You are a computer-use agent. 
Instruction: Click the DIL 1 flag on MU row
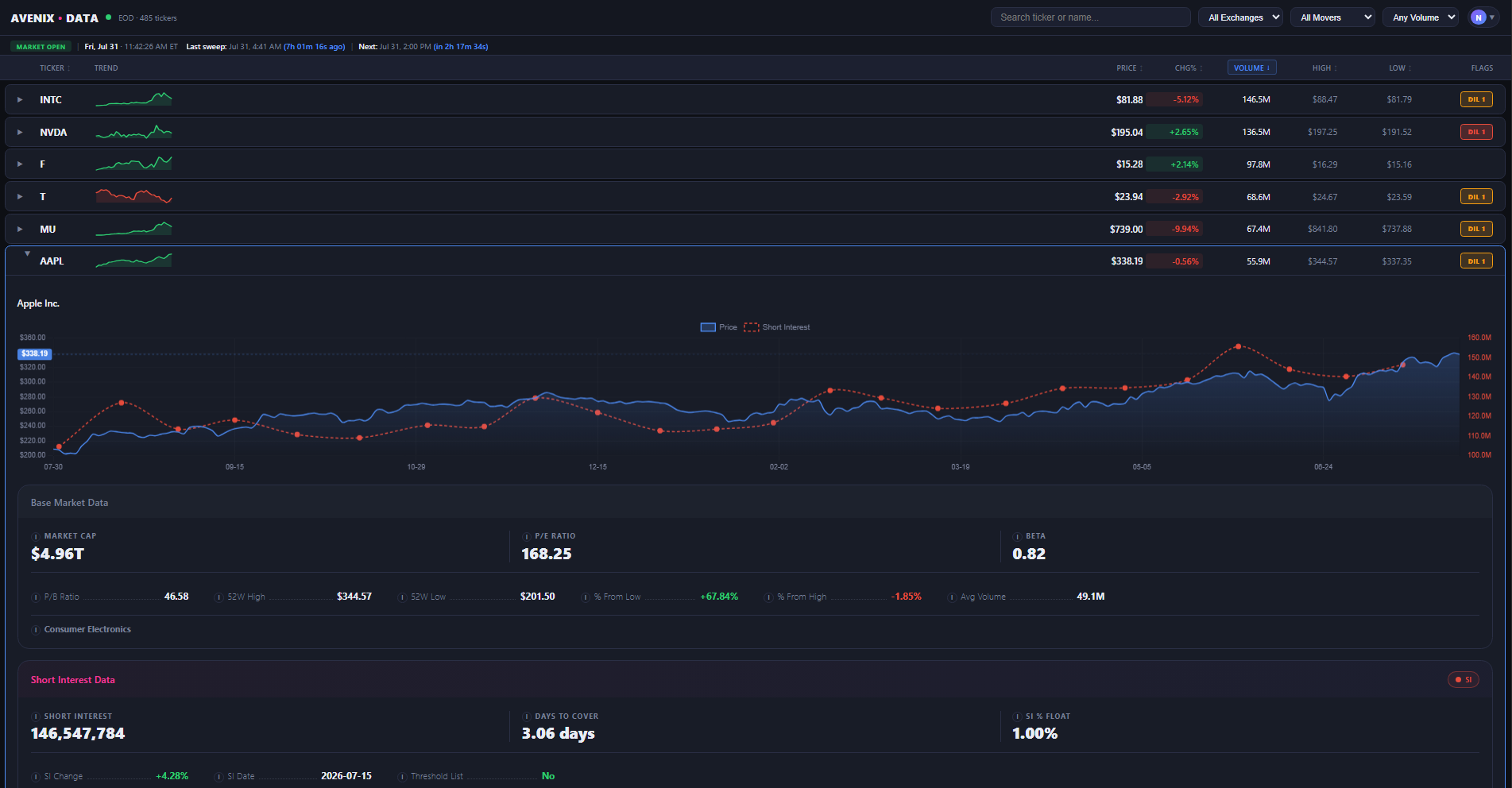(x=1476, y=229)
